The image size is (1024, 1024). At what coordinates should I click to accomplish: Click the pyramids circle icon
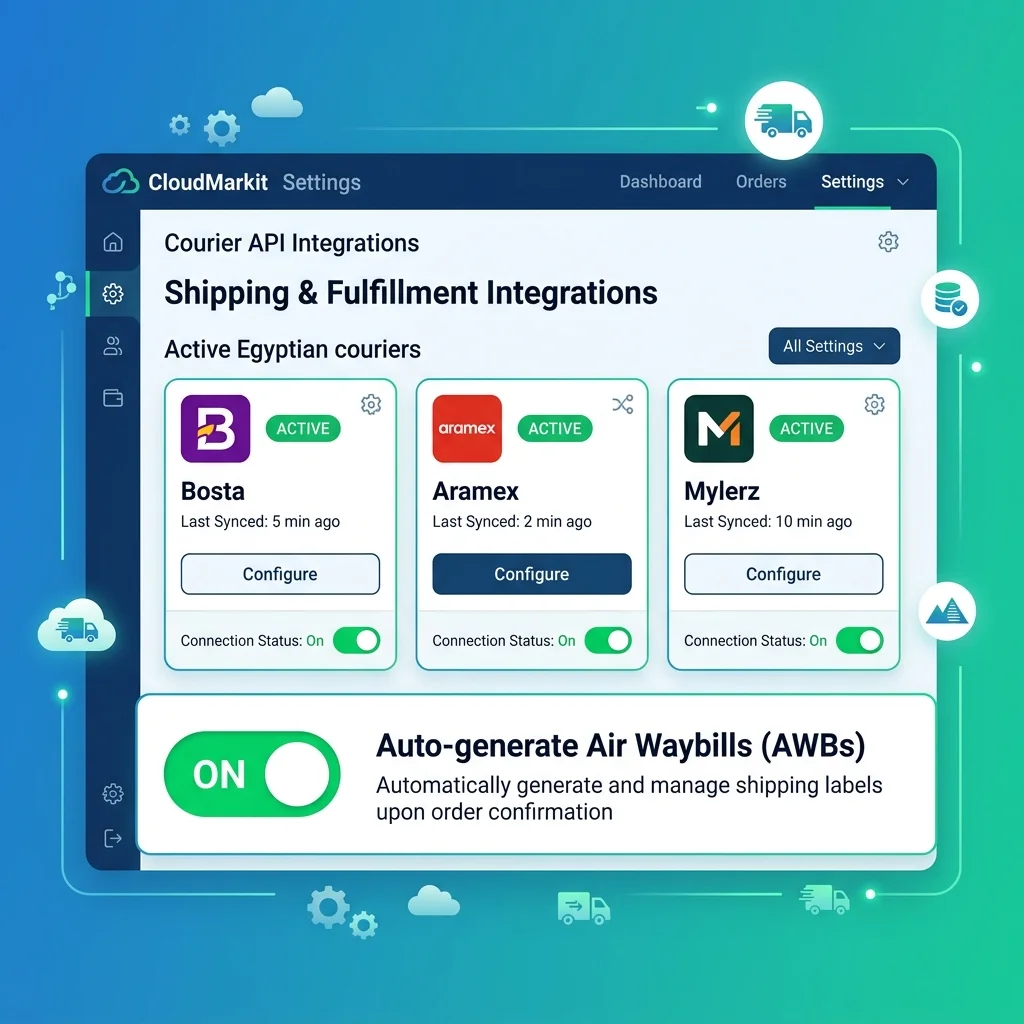[947, 611]
